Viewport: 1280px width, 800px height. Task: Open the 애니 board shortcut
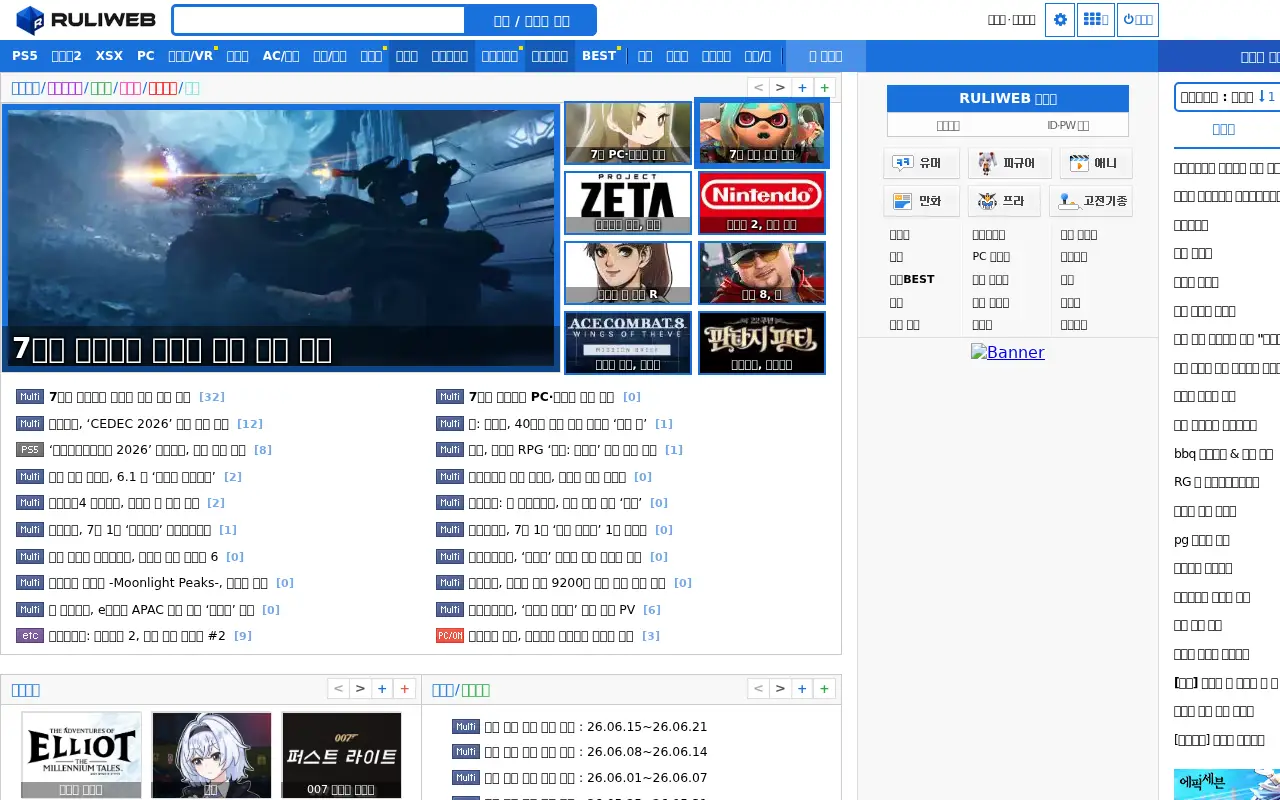(x=1095, y=163)
